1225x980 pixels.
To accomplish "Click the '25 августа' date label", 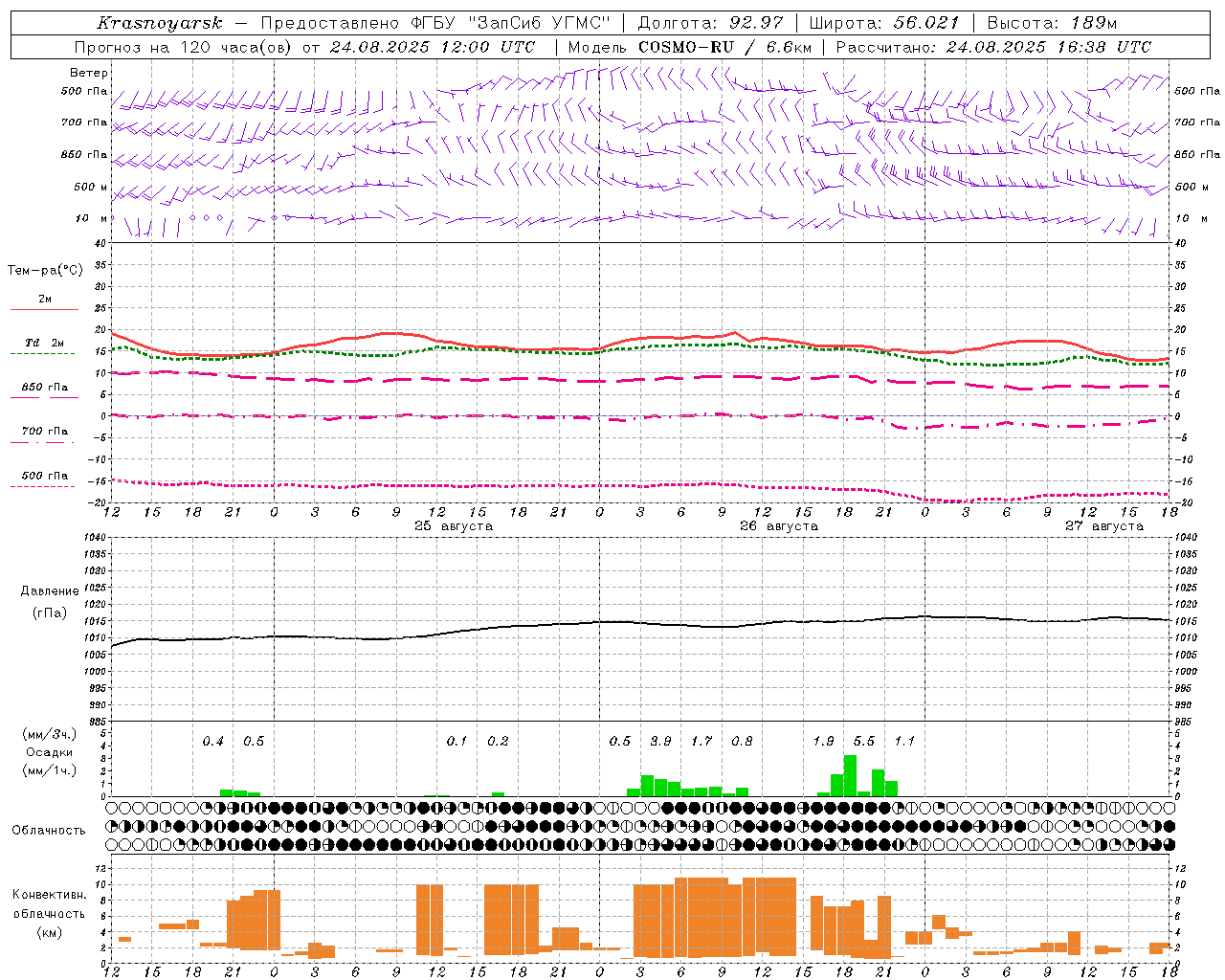I will pos(454,526).
